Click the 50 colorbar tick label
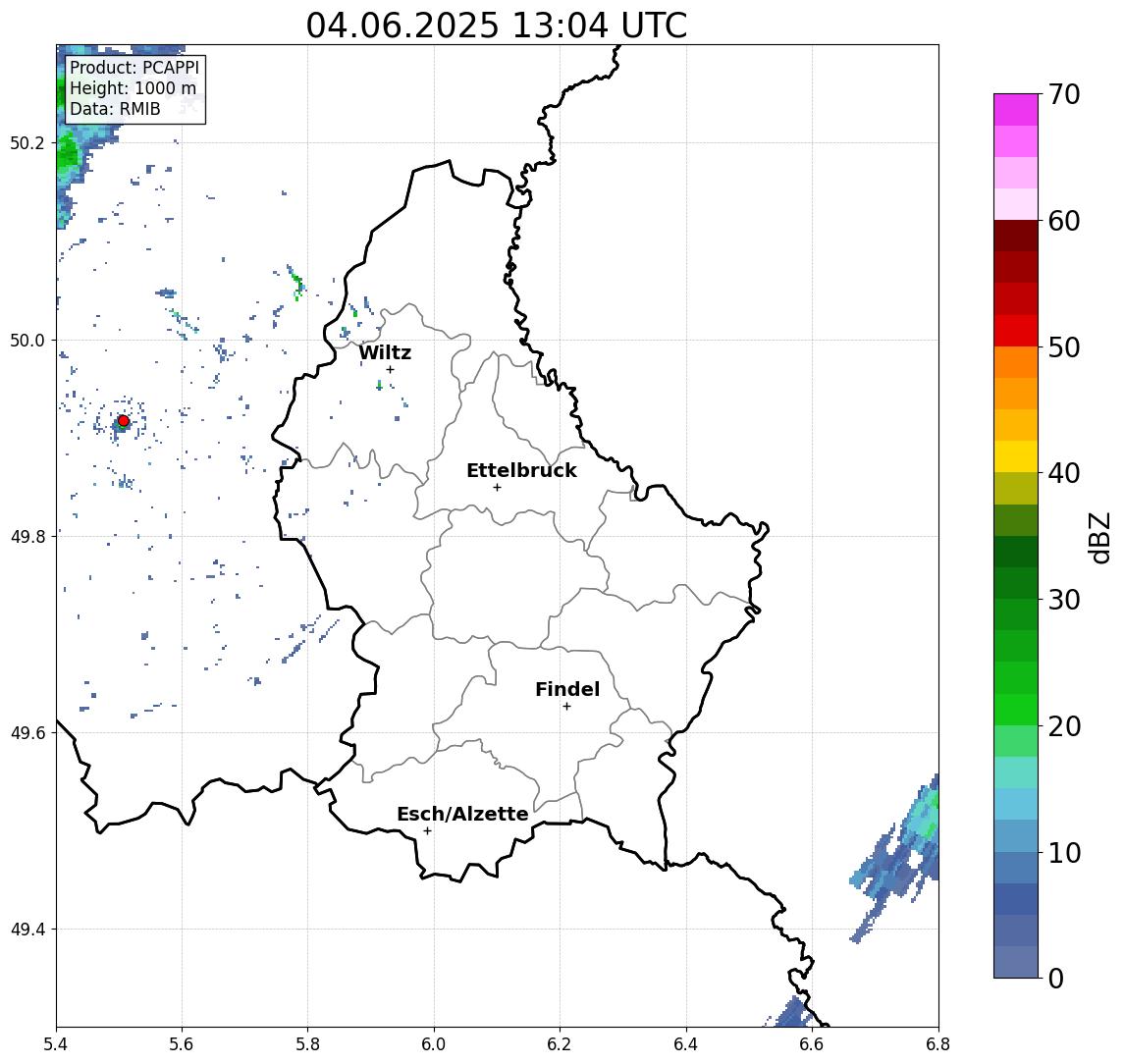Viewport: 1124px width, 1064px height. pyautogui.click(x=1064, y=347)
